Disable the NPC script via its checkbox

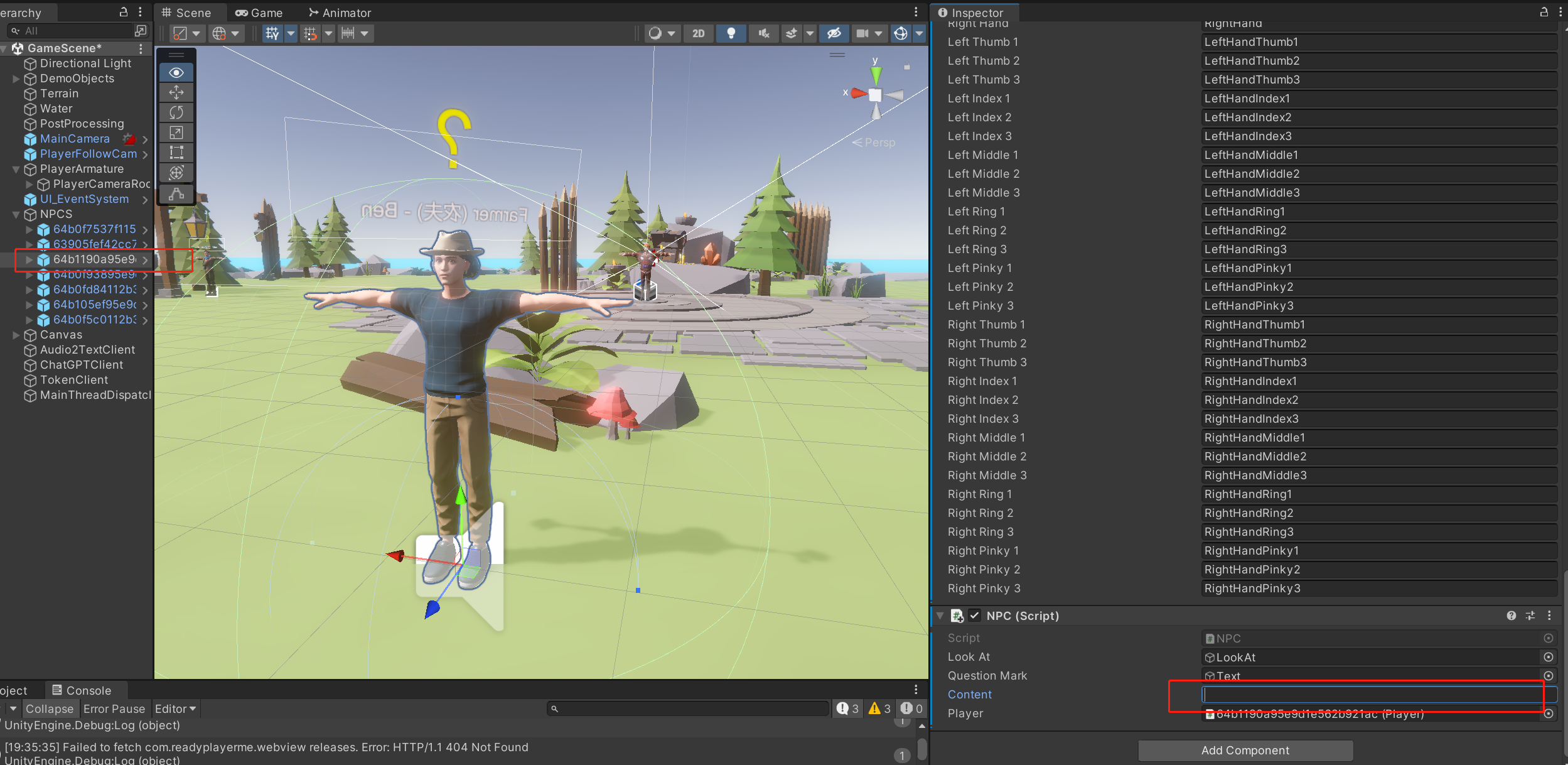[975, 616]
